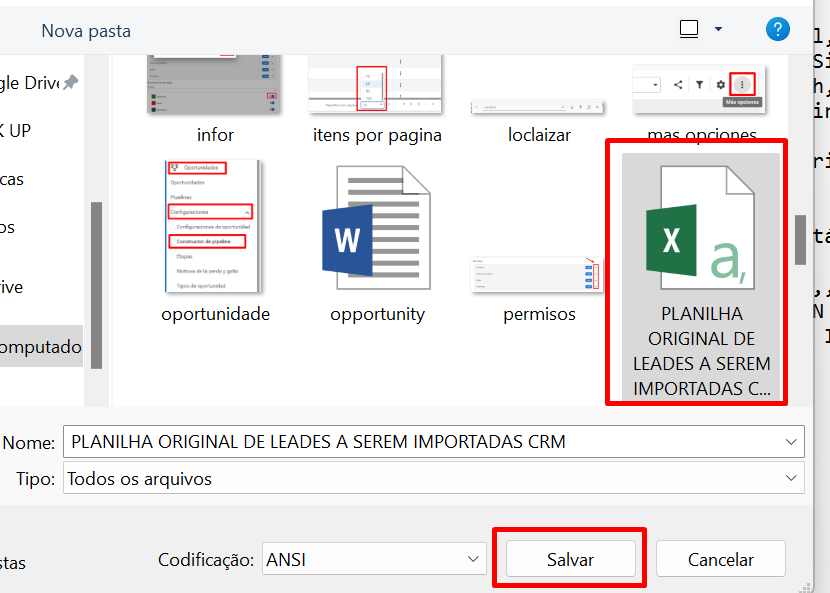Click the Nome file name input field

[x=434, y=442]
